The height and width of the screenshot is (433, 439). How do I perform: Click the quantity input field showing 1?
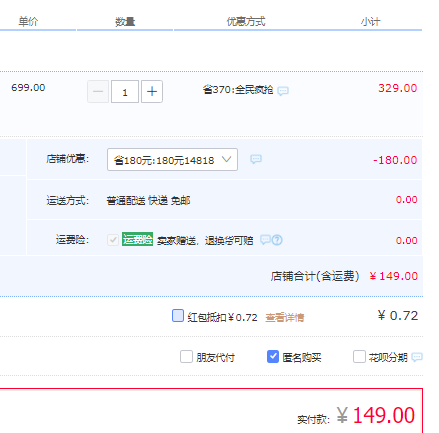pos(125,91)
